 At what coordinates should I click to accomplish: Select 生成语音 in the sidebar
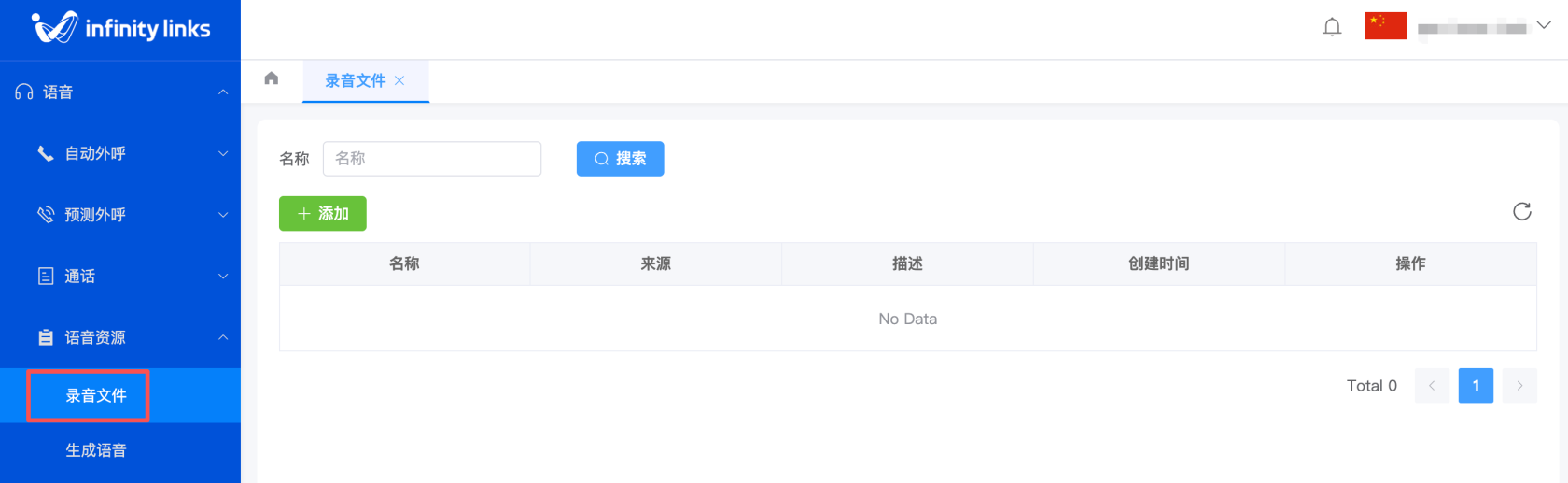[x=96, y=450]
